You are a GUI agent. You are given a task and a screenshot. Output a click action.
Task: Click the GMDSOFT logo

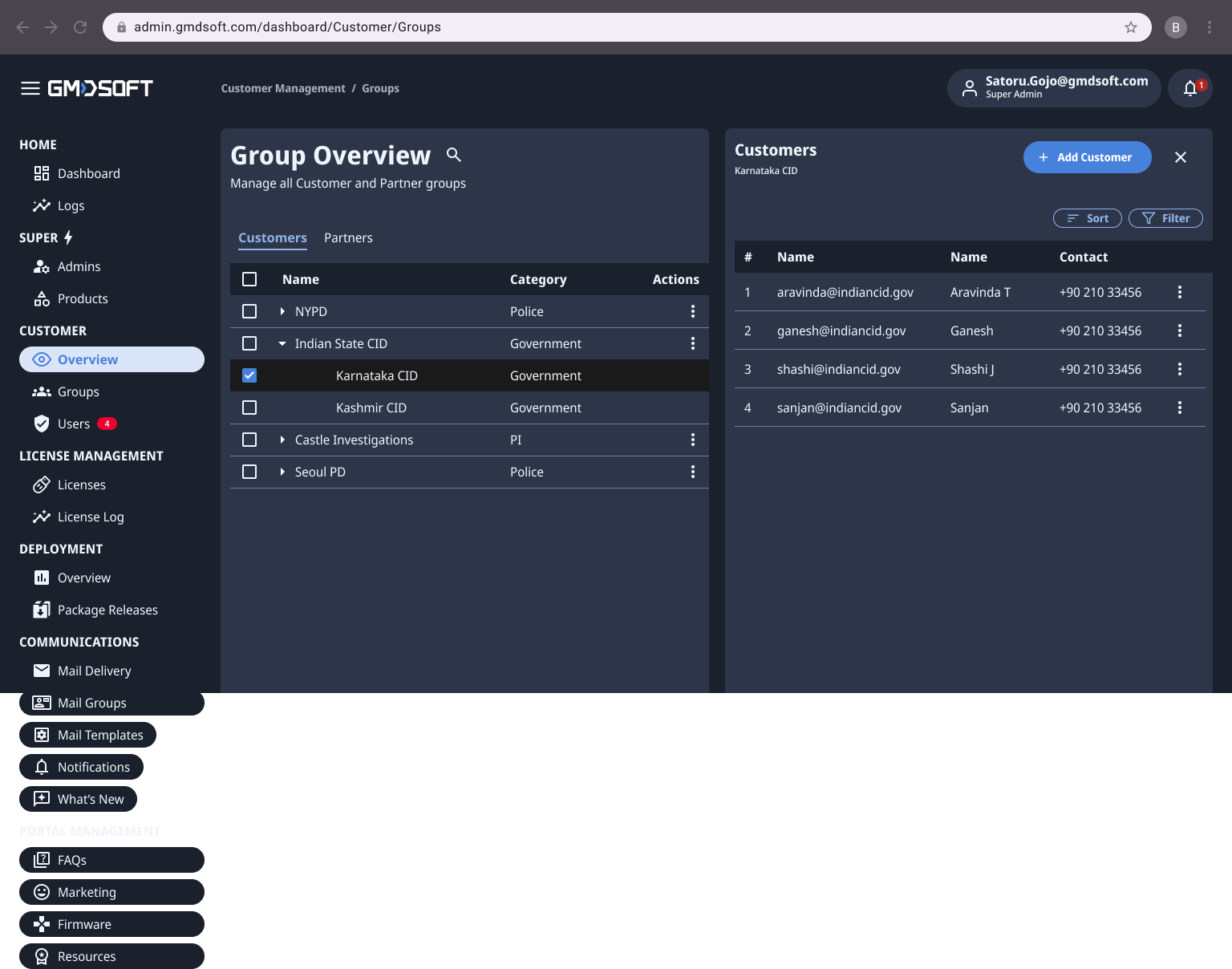click(x=100, y=88)
